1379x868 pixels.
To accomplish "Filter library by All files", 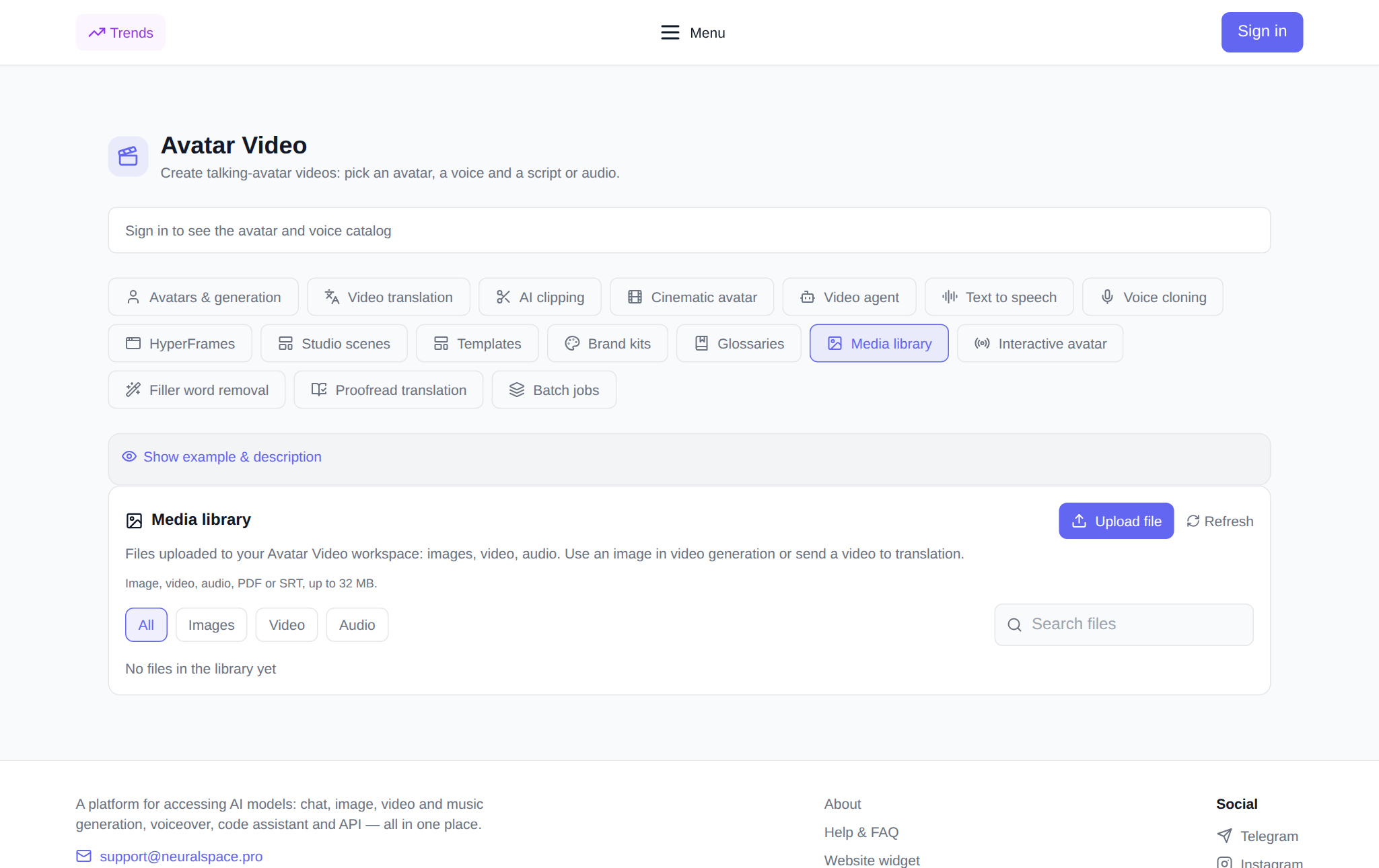I will pos(146,624).
